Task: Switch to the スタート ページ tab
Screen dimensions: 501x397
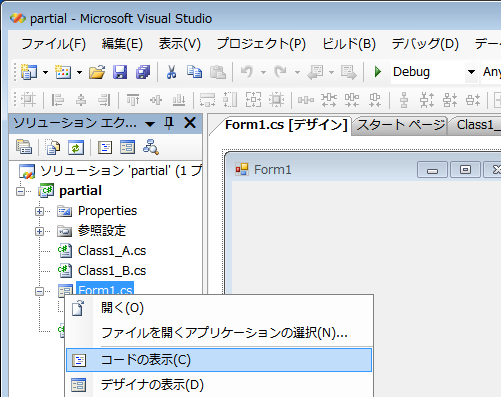Action: [401, 125]
